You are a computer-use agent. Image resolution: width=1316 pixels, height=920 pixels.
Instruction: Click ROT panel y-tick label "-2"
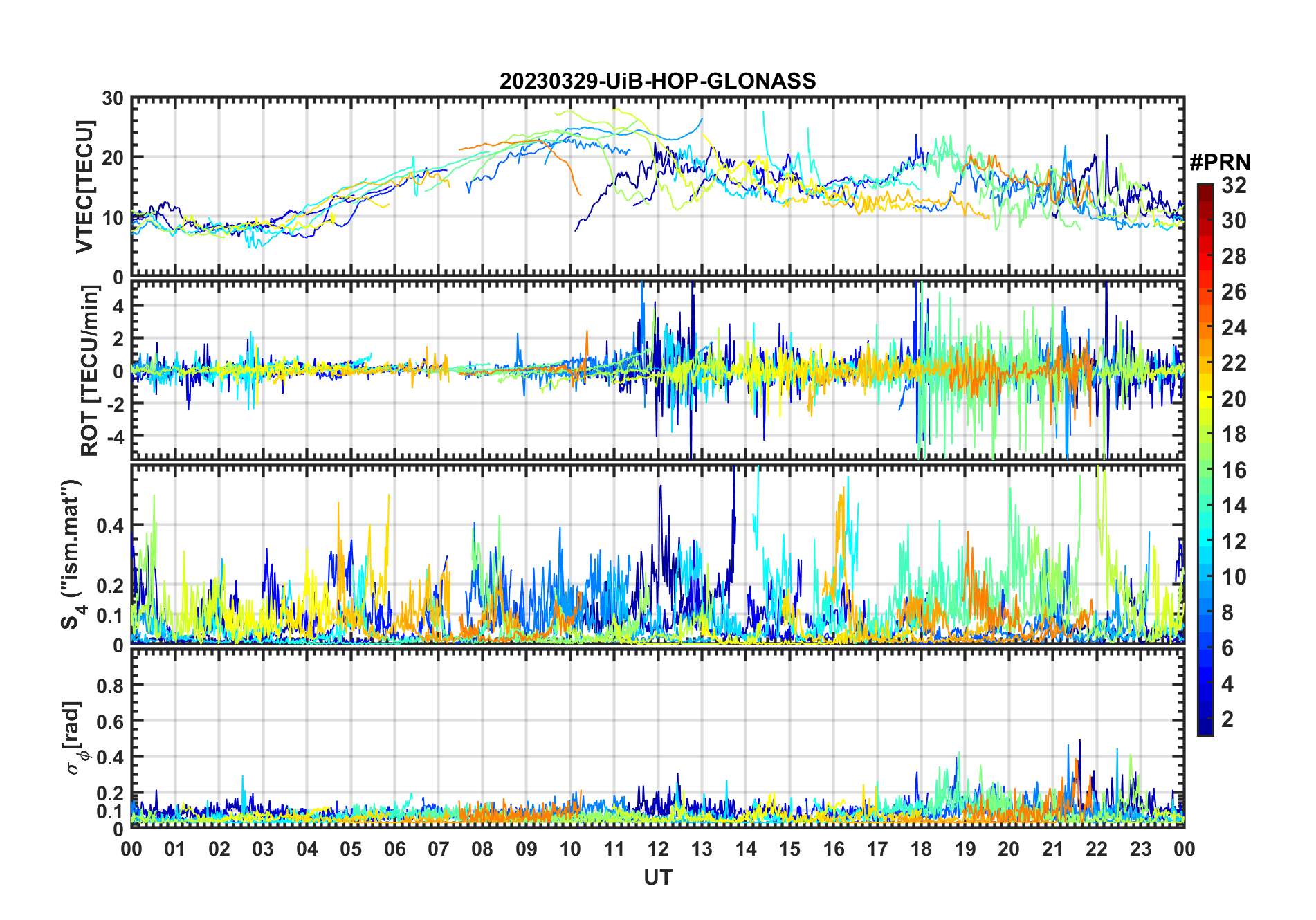coord(115,403)
